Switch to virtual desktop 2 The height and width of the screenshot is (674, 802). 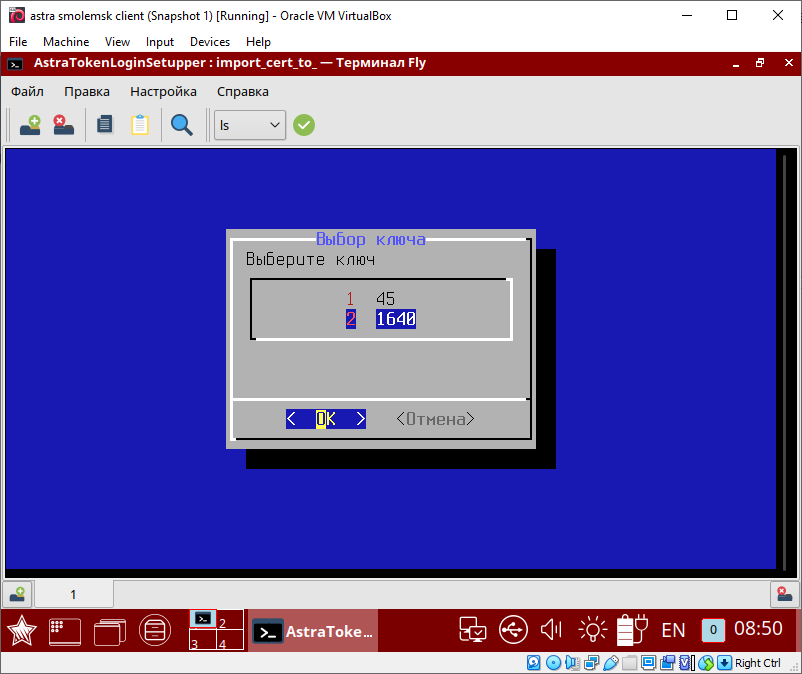click(230, 620)
